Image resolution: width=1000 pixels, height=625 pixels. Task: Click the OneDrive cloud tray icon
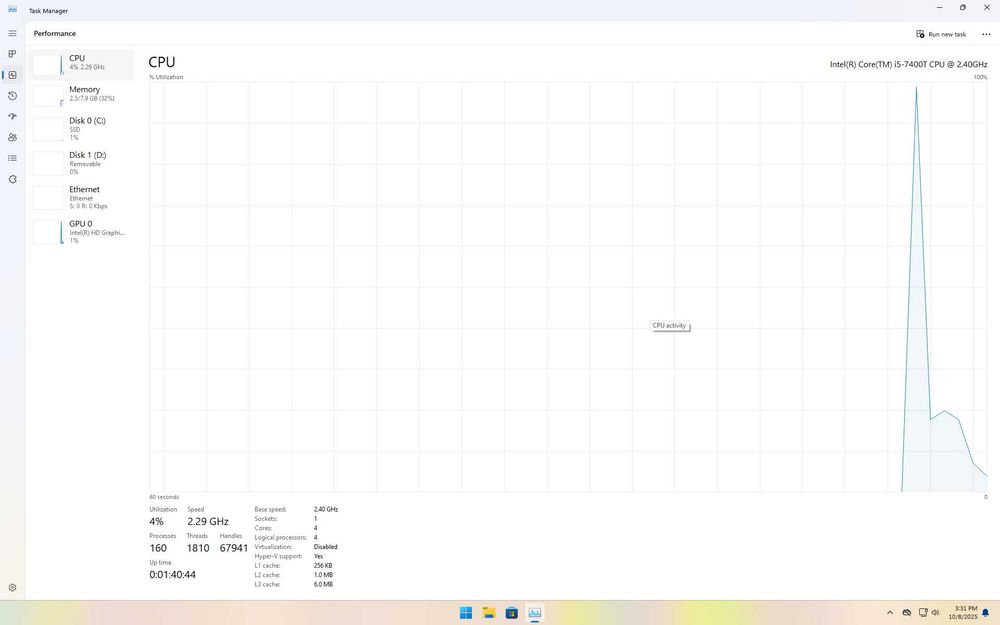click(906, 613)
